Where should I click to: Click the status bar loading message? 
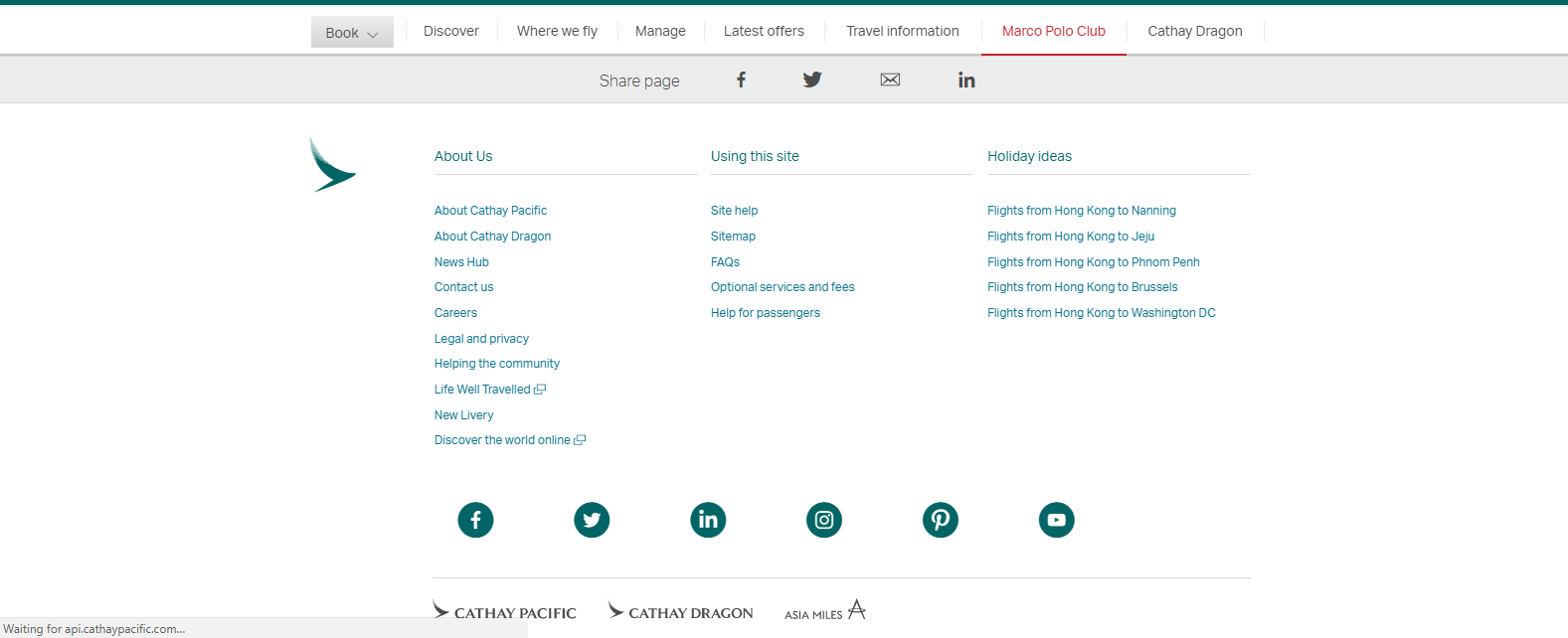tap(94, 629)
